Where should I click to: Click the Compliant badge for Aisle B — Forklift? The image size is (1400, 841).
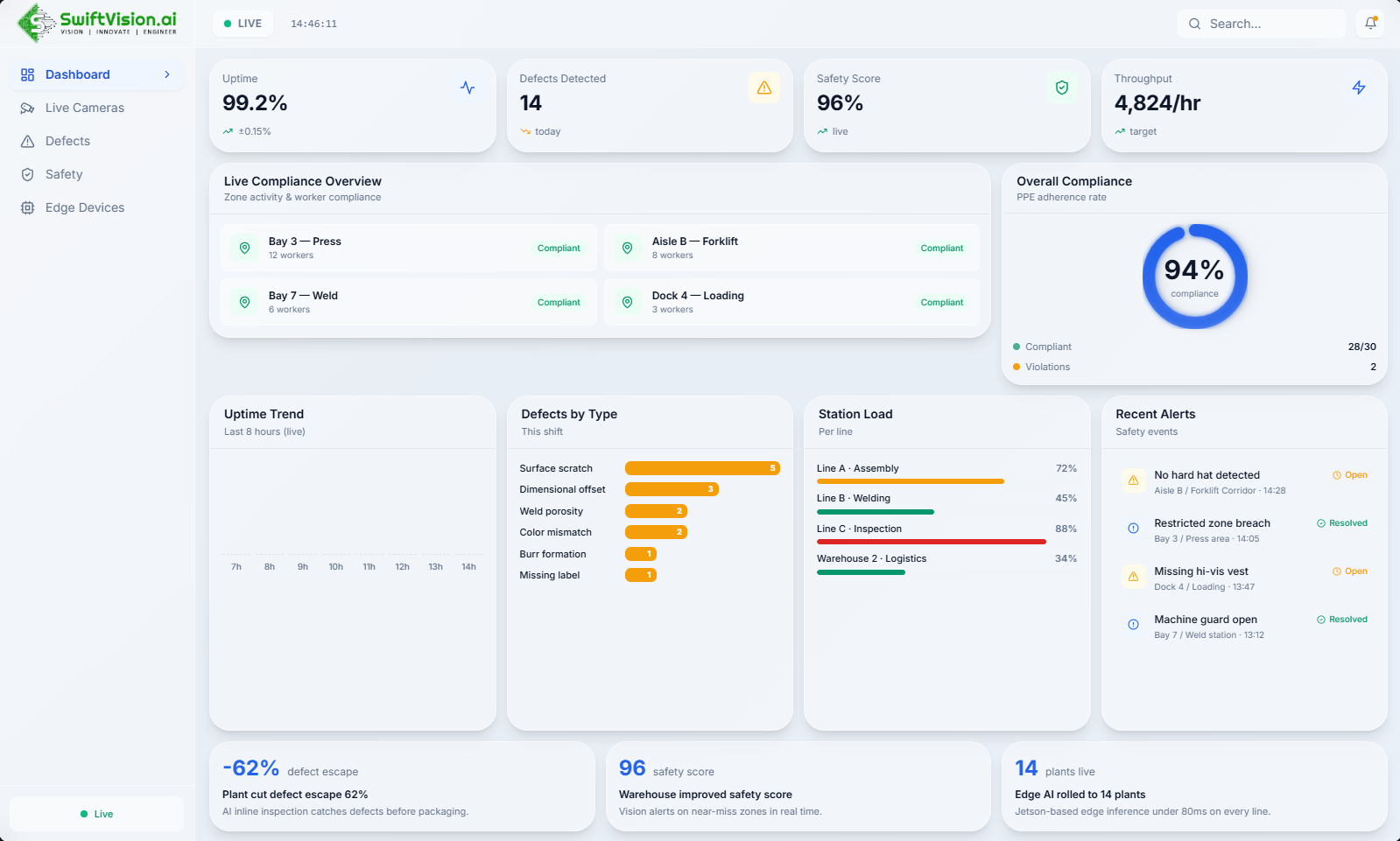click(x=942, y=249)
